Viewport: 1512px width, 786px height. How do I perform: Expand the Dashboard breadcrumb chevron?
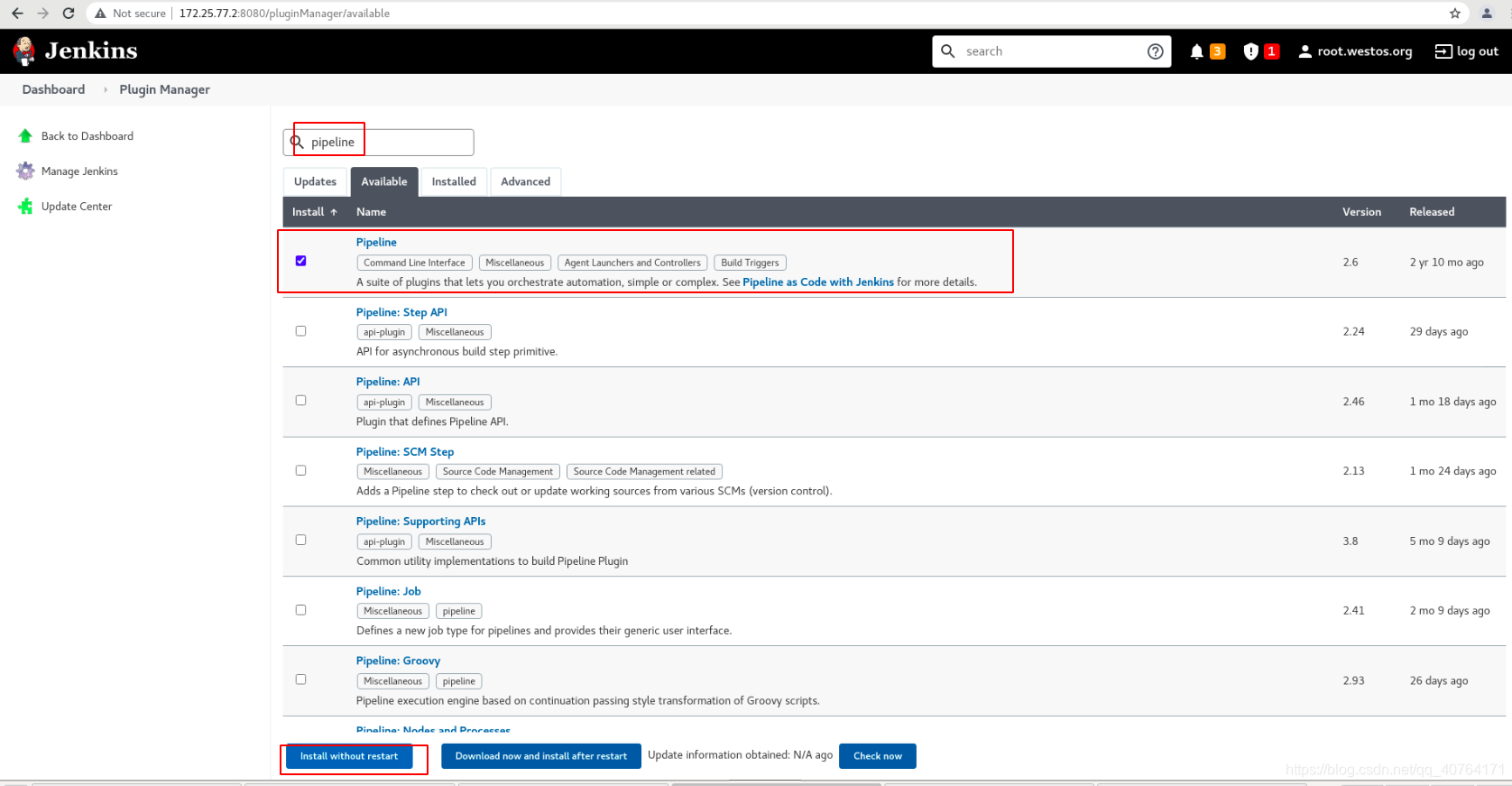(105, 89)
